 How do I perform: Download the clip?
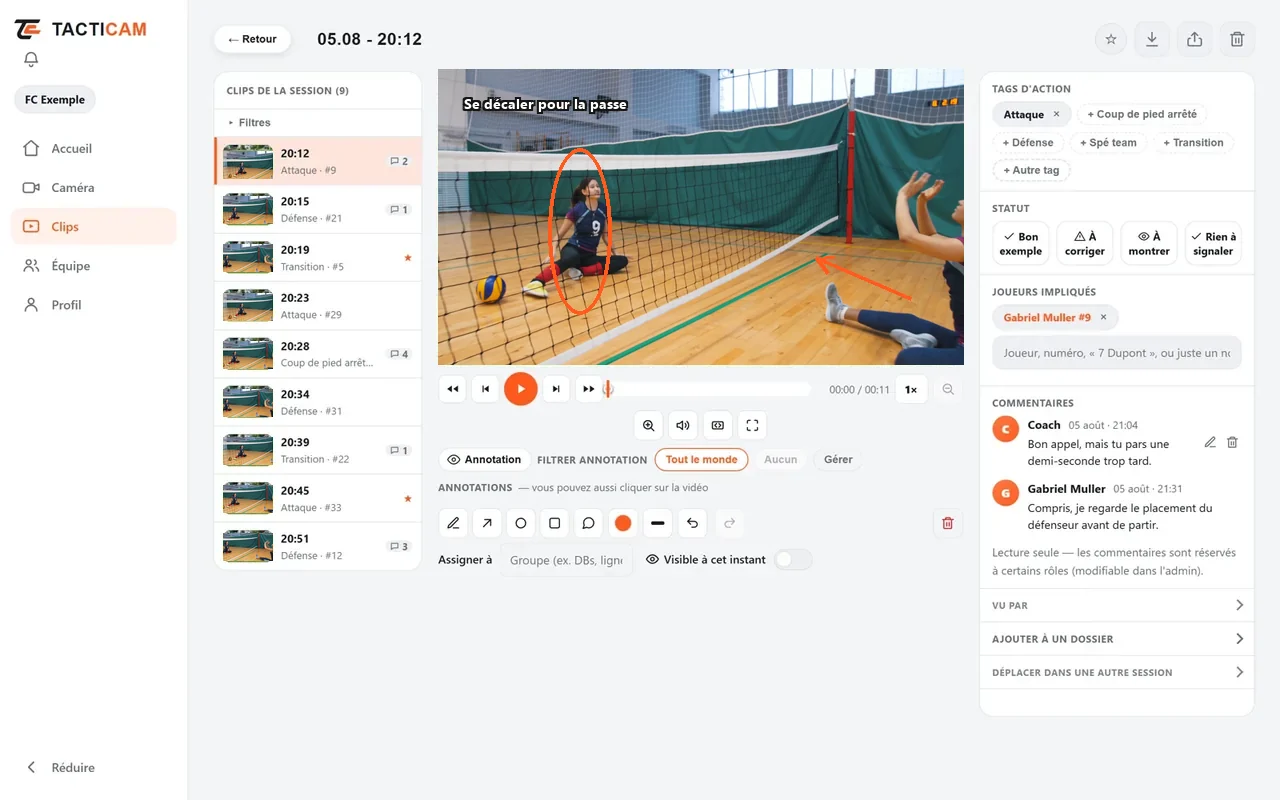click(x=1152, y=39)
